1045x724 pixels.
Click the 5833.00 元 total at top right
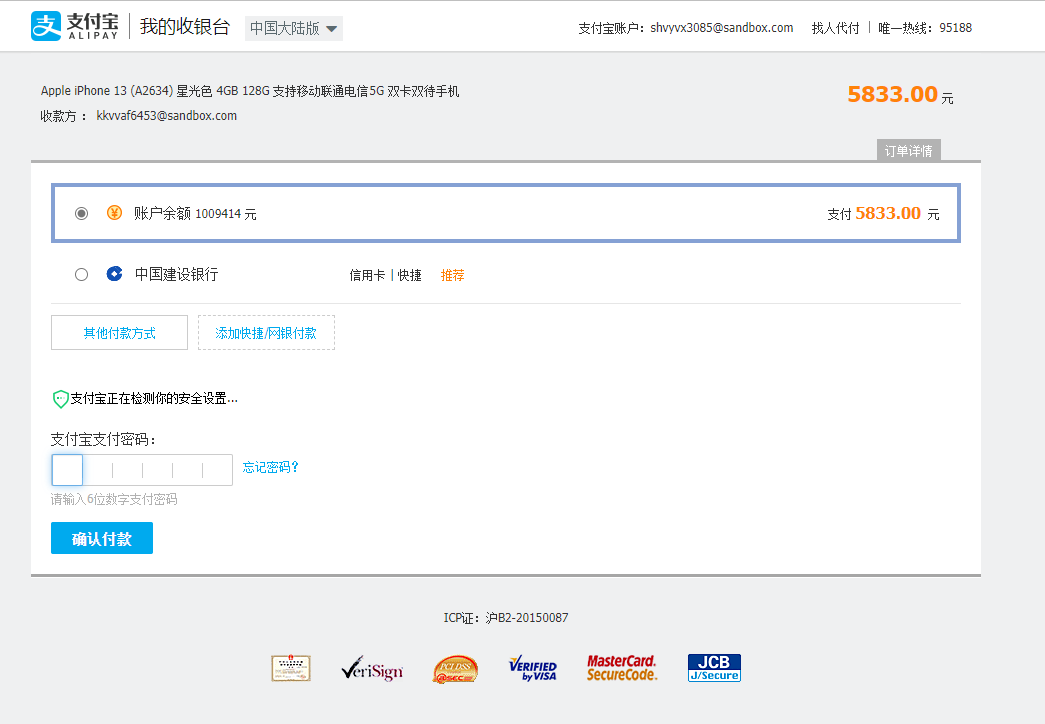pyautogui.click(x=900, y=95)
